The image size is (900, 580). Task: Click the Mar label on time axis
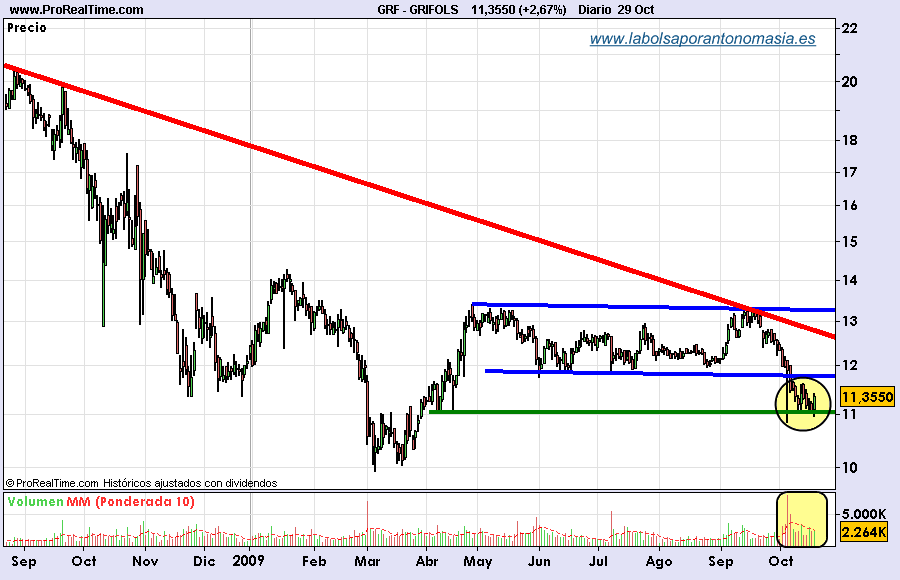click(x=367, y=561)
